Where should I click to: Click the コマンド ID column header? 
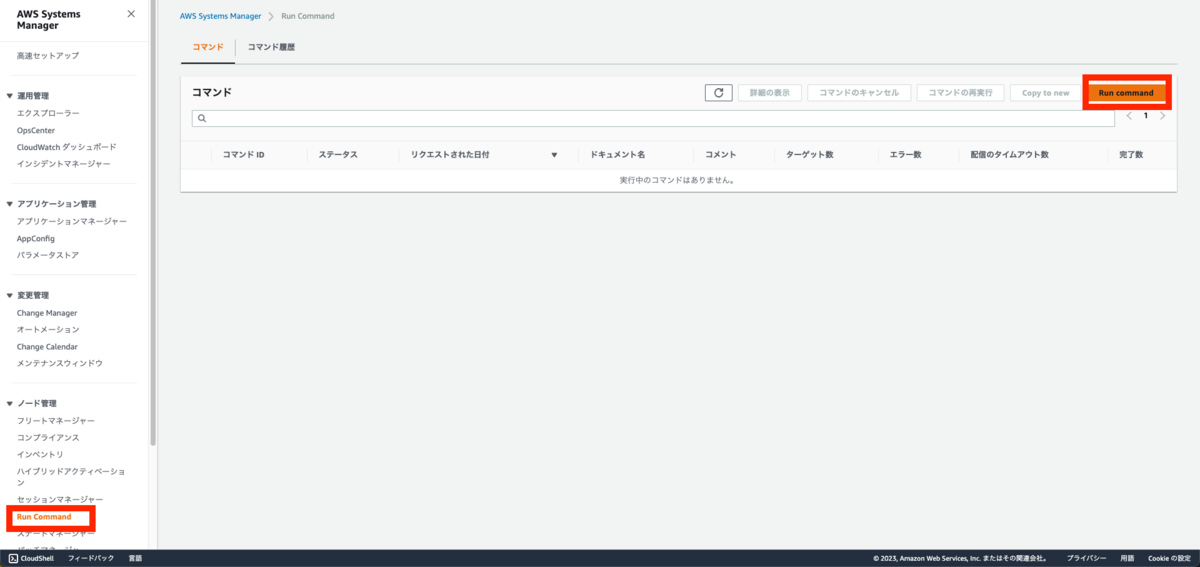(x=244, y=156)
